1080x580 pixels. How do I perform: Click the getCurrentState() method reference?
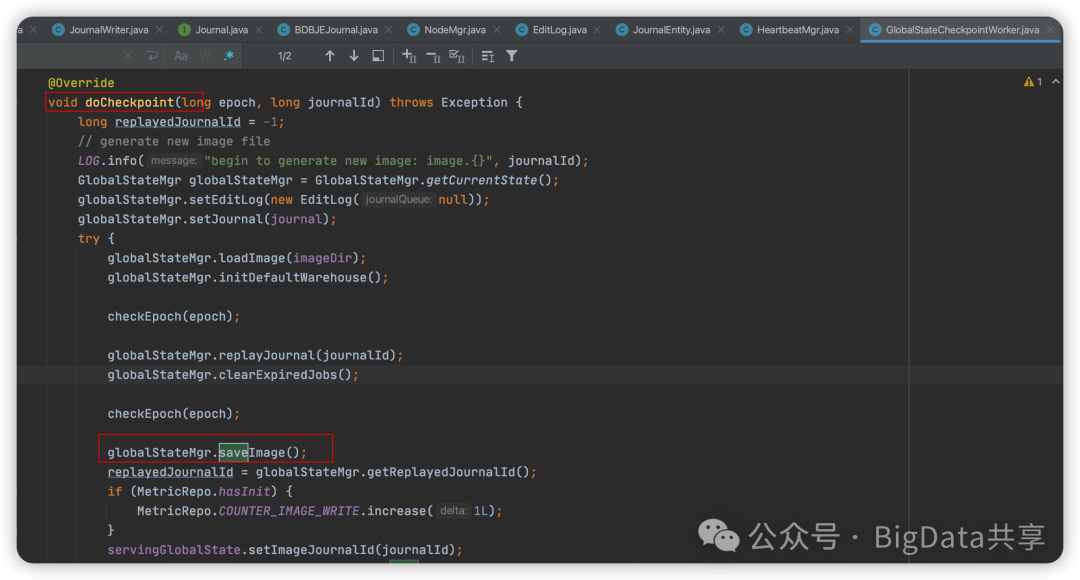(x=489, y=180)
